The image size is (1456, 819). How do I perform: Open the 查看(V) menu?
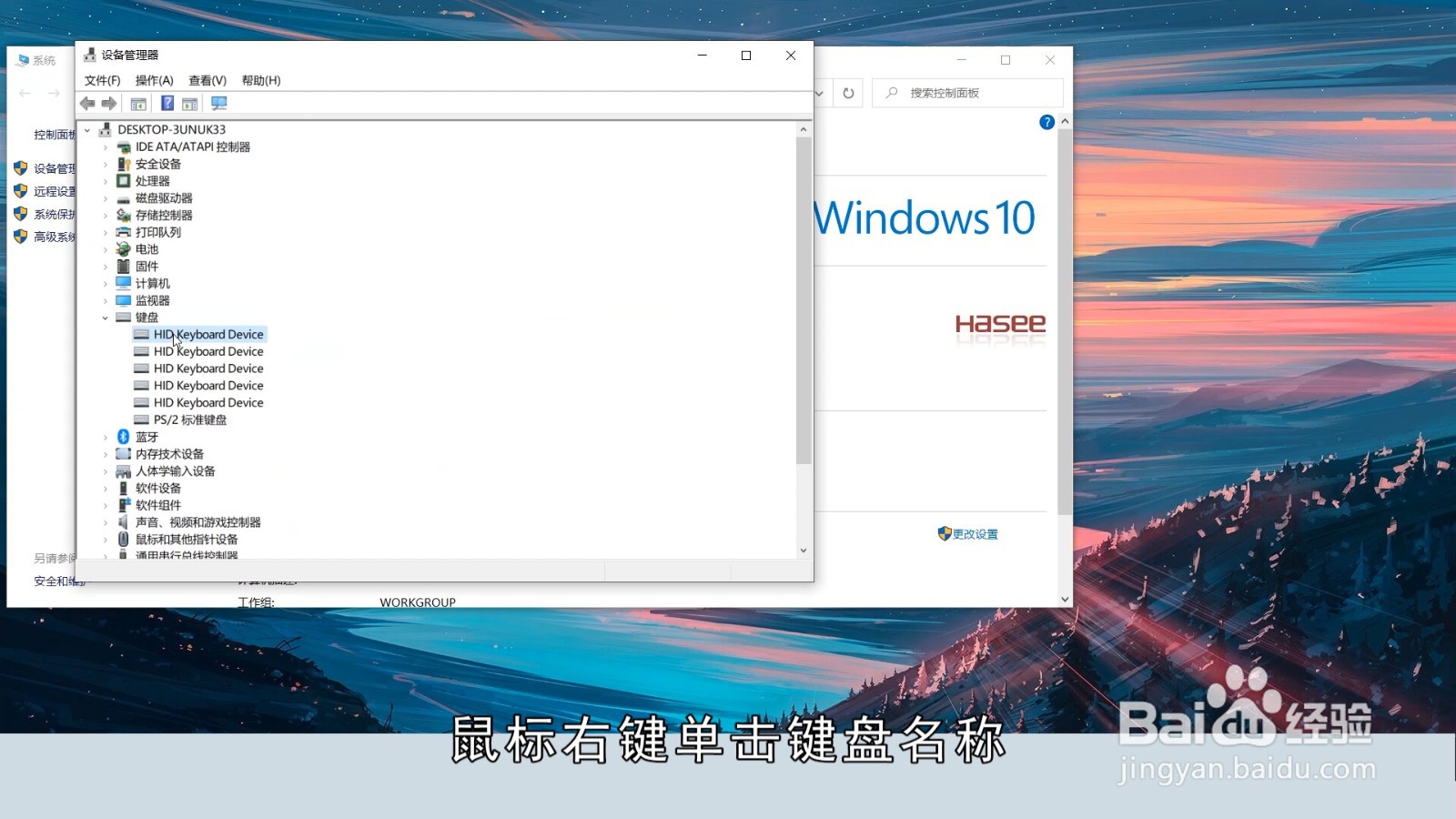point(207,80)
